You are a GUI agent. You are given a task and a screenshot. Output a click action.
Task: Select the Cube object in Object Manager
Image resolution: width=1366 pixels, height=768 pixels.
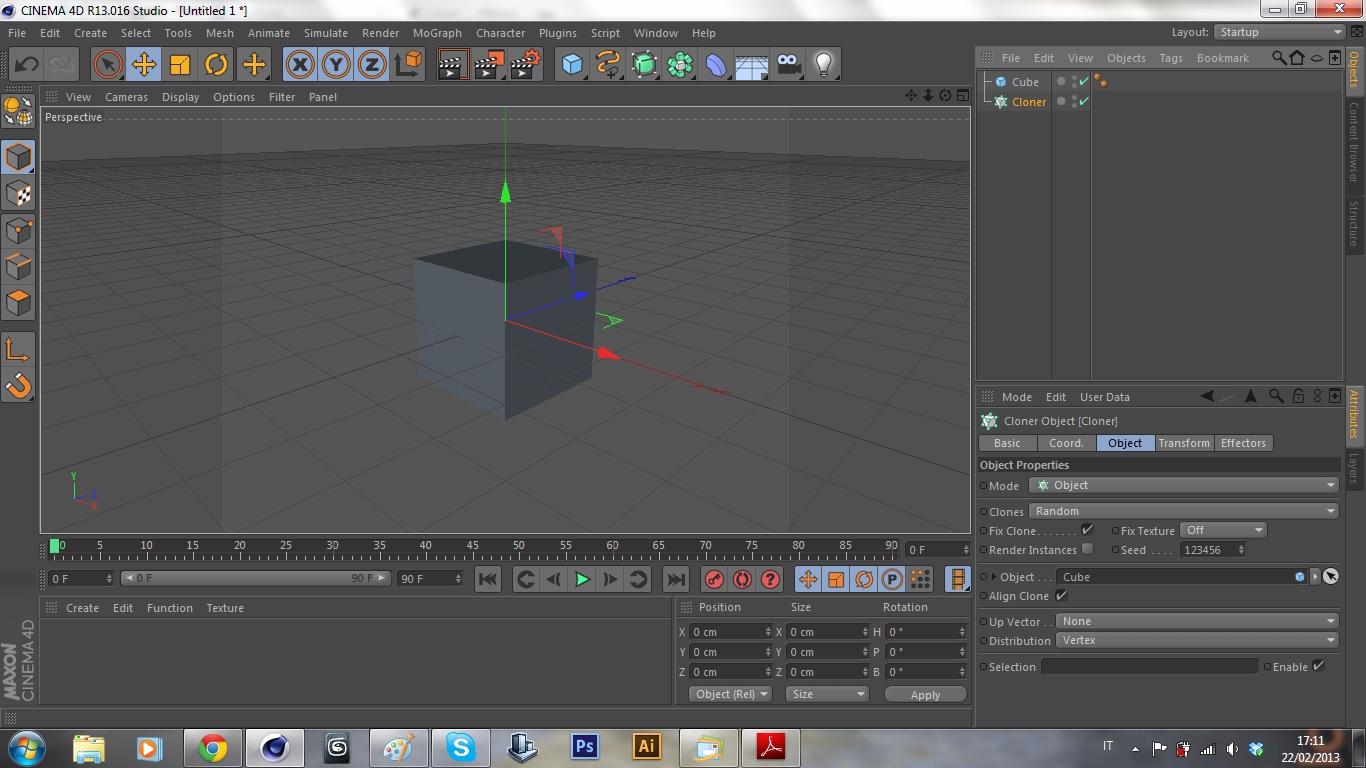1025,82
